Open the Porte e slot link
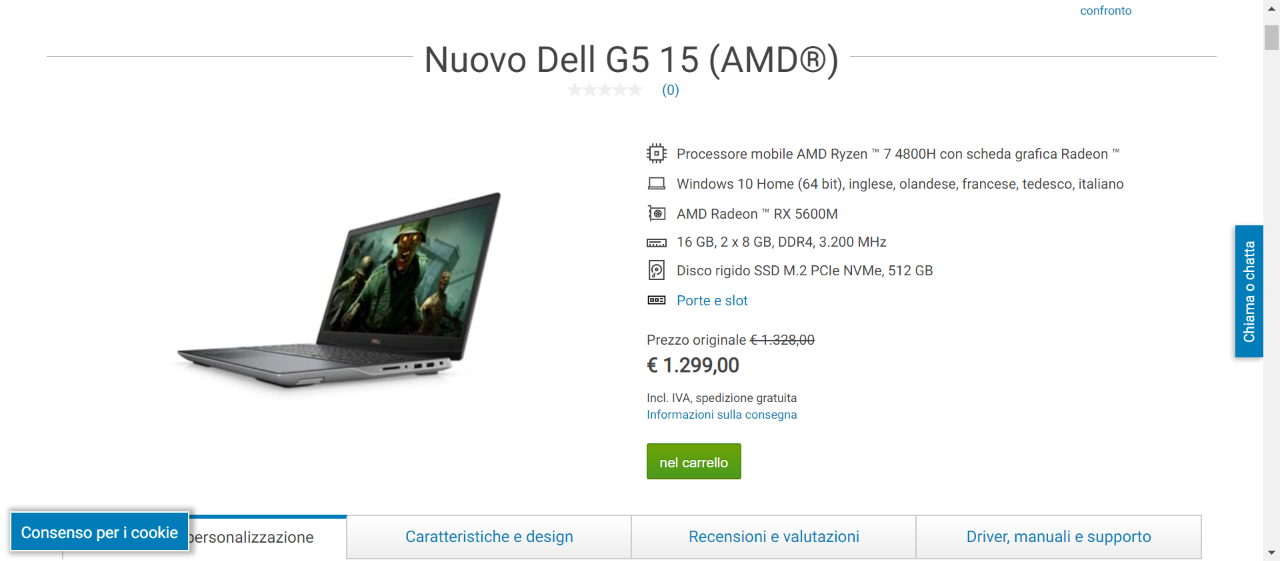 tap(712, 300)
